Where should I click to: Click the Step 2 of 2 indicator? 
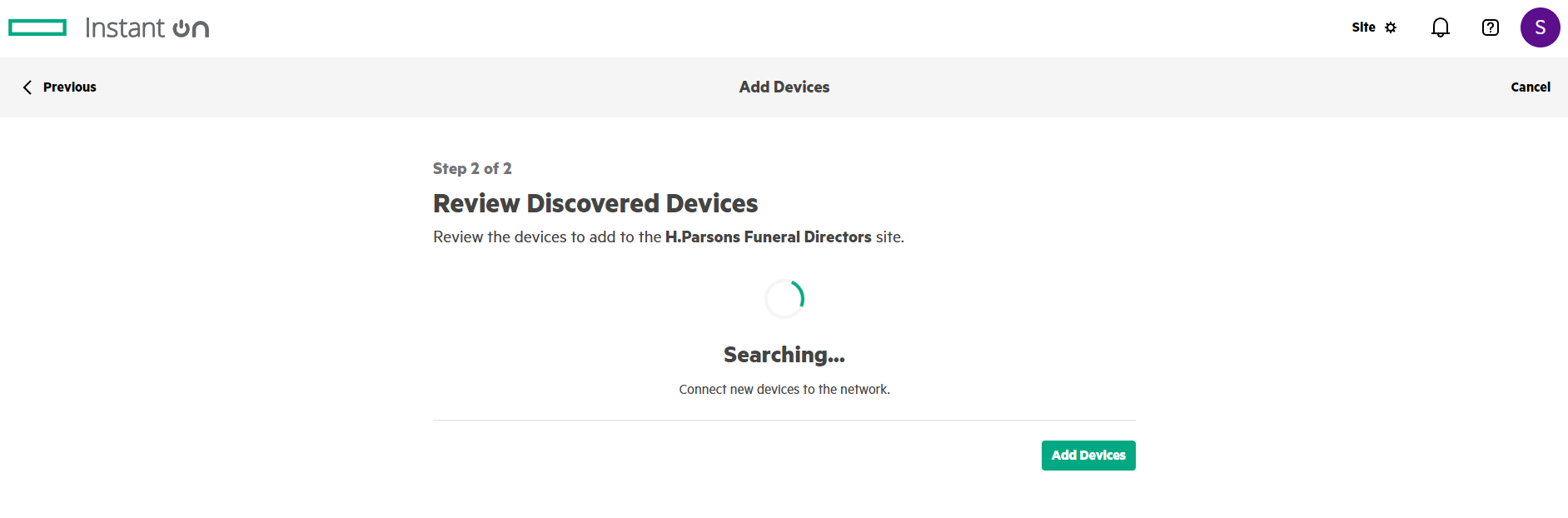point(472,169)
